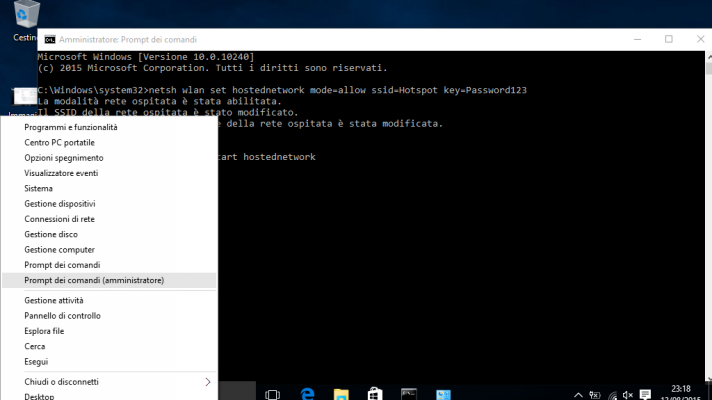Select Cerca in the menu

coord(109,346)
